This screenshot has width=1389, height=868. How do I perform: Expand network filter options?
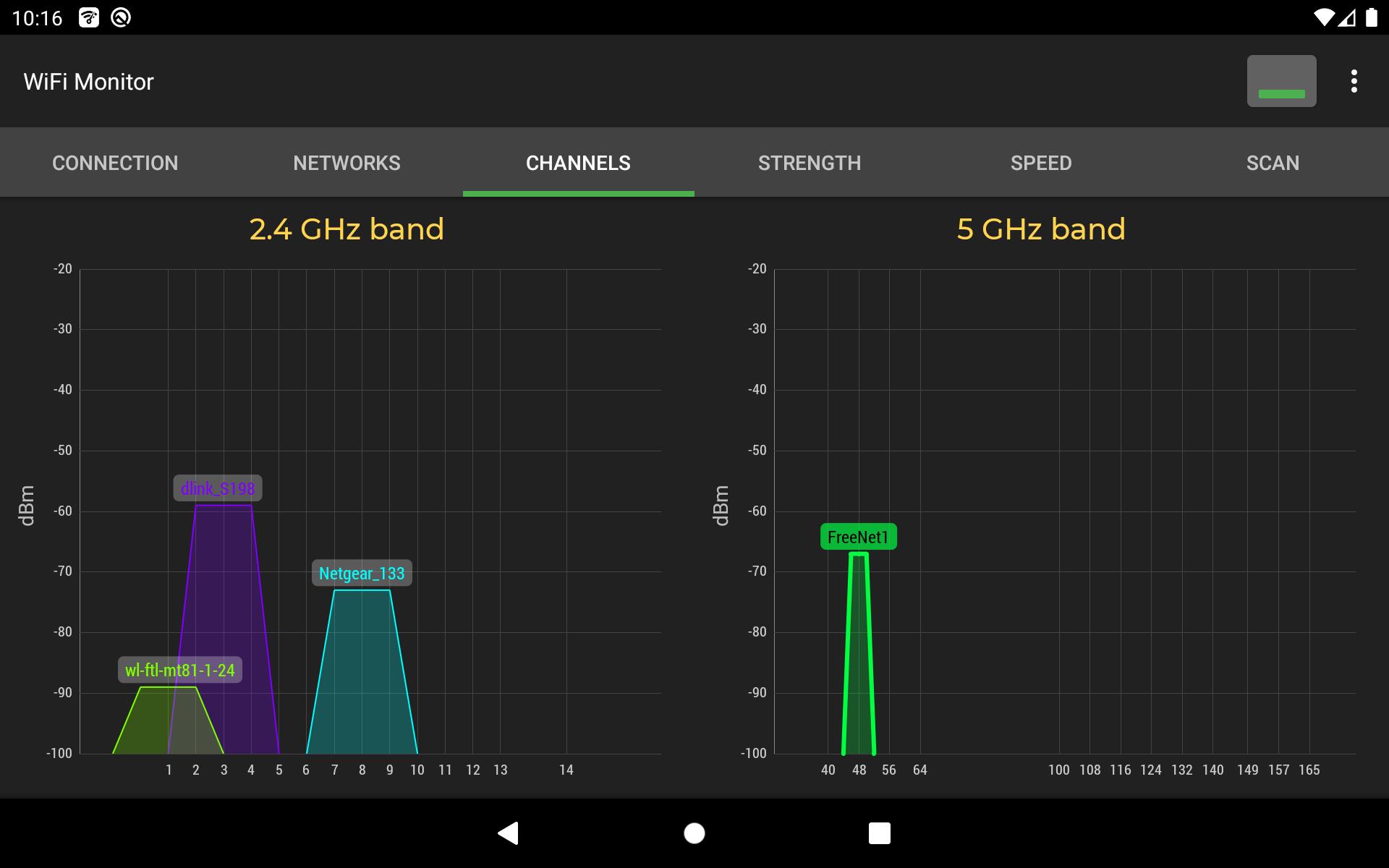[1281, 81]
